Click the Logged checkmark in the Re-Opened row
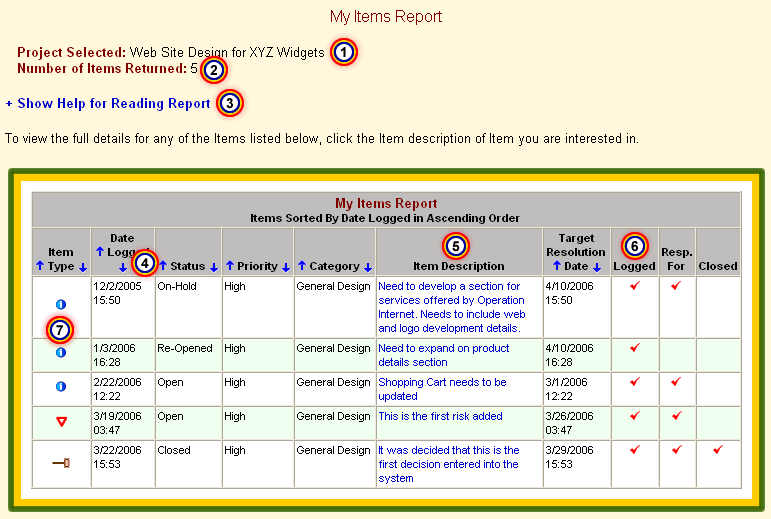Image resolution: width=771 pixels, height=519 pixels. point(634,348)
